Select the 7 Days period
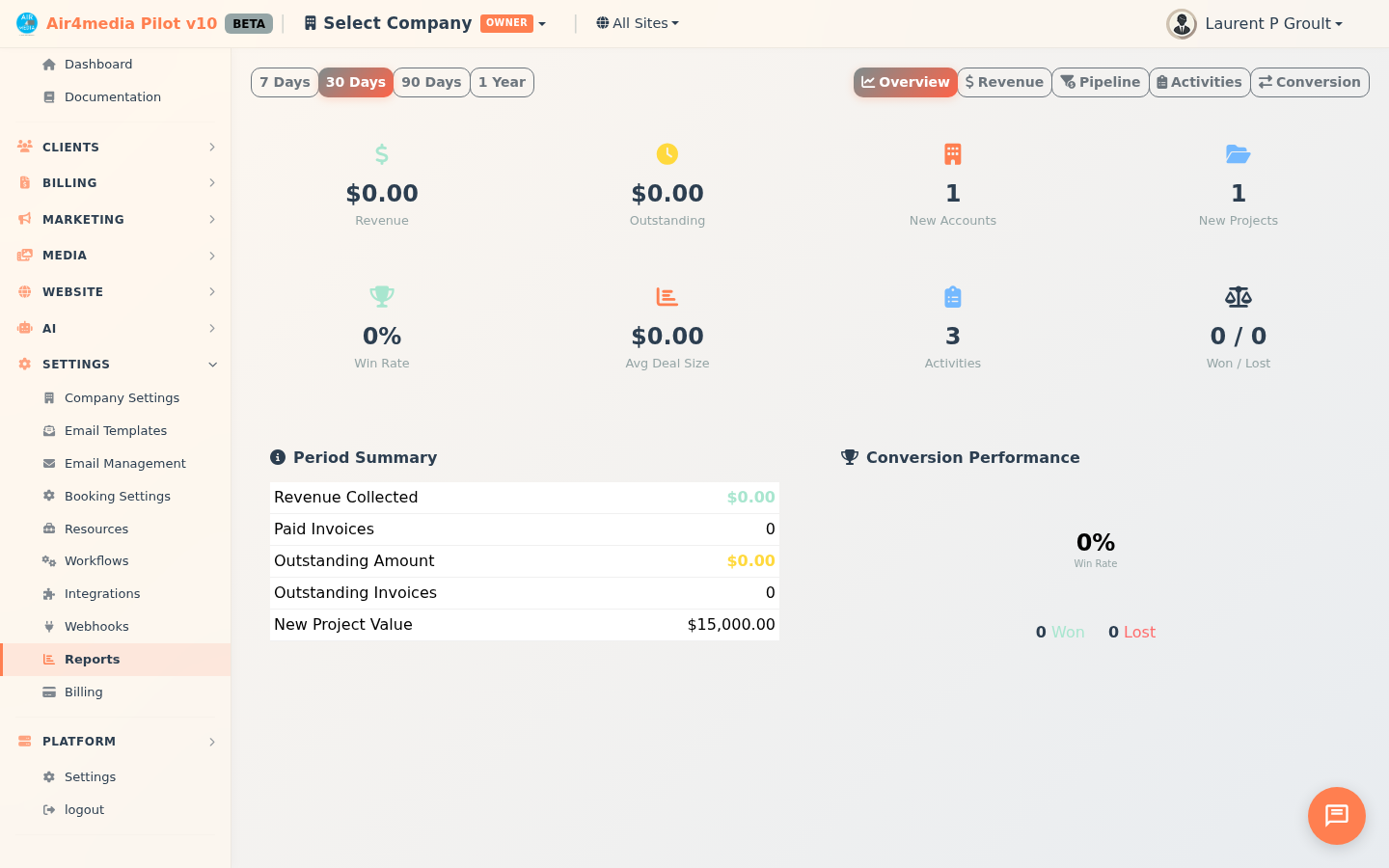The height and width of the screenshot is (868, 1389). click(x=285, y=82)
